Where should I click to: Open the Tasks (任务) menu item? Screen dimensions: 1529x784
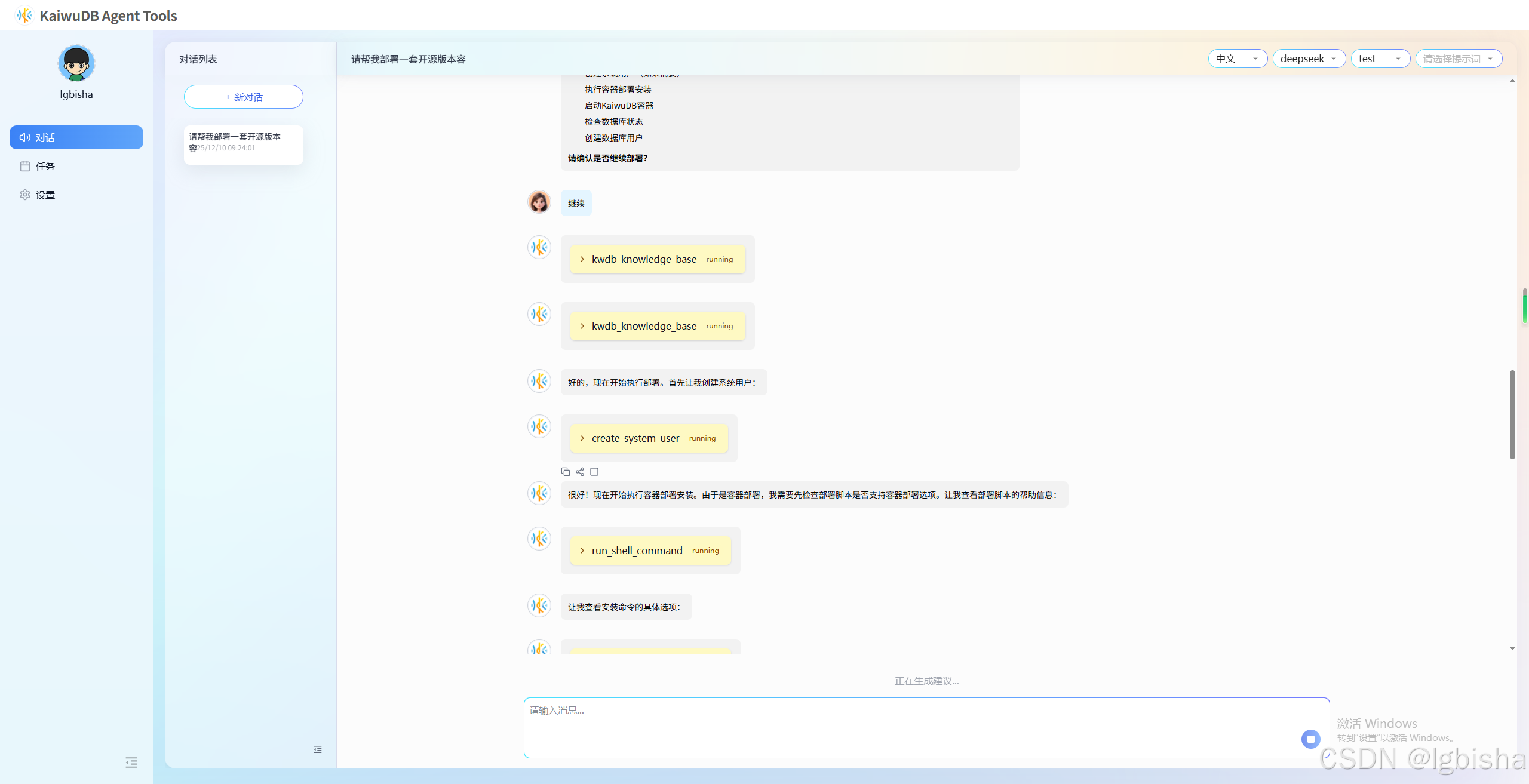click(45, 167)
